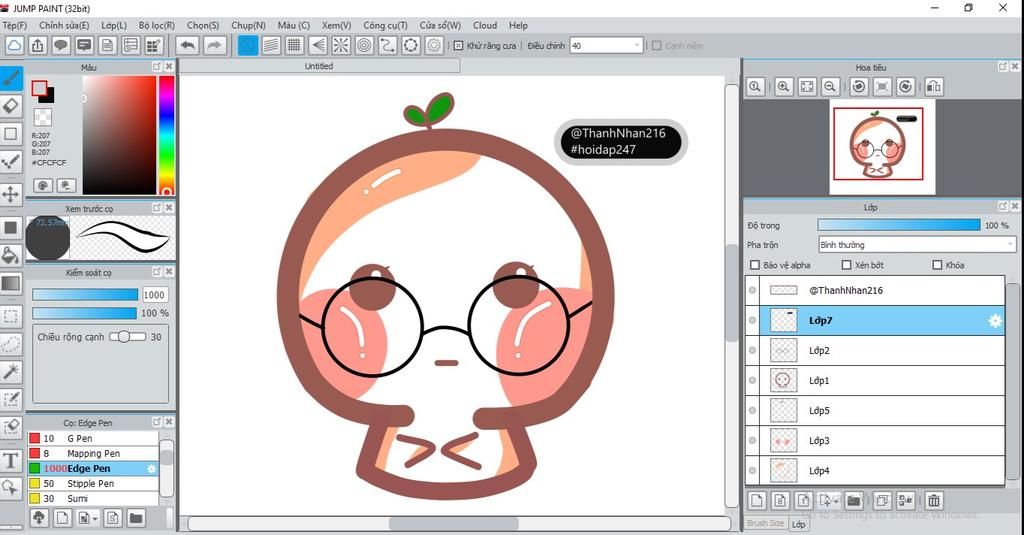This screenshot has height=535, width=1024.
Task: Fit canvas to window in Navigator
Action: (x=807, y=86)
